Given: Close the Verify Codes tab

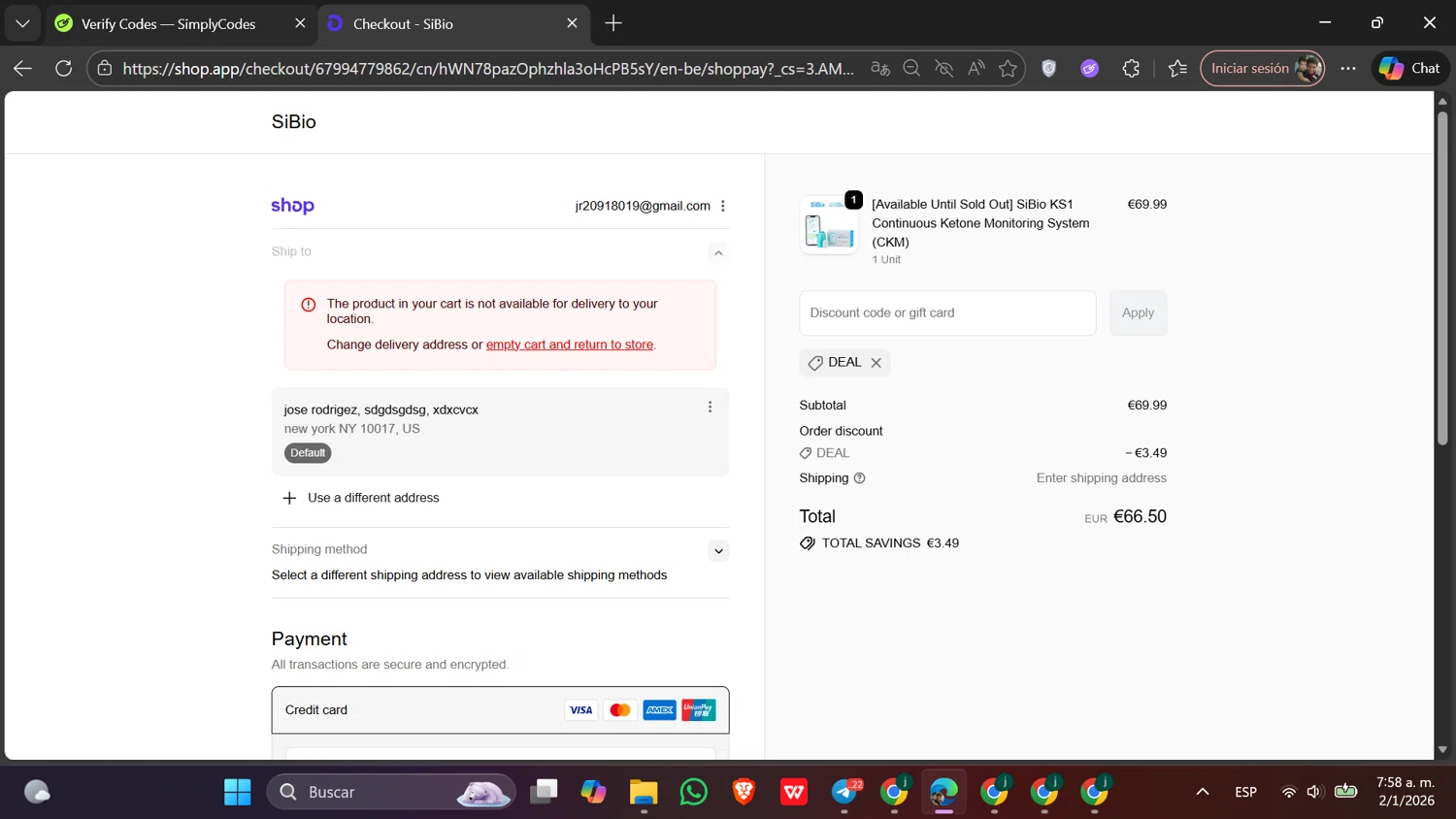Looking at the screenshot, I should coord(300,23).
